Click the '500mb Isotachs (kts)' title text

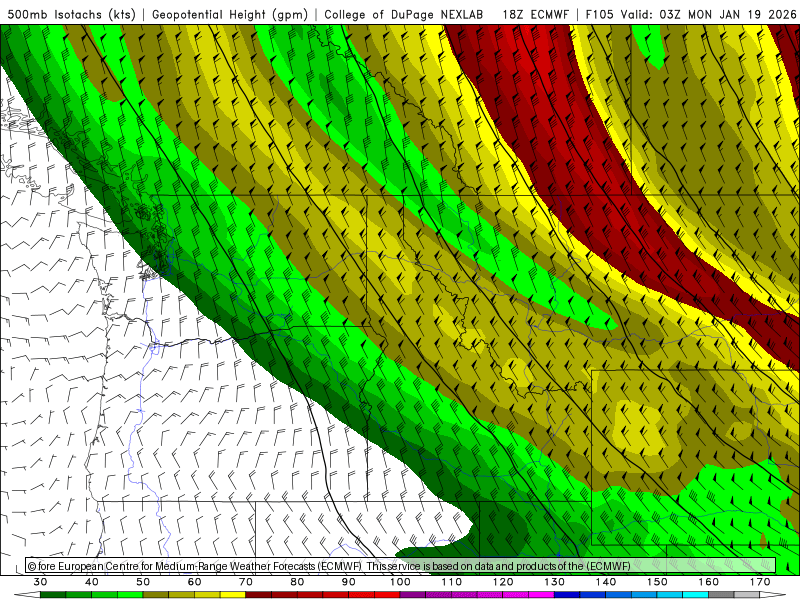pyautogui.click(x=72, y=14)
